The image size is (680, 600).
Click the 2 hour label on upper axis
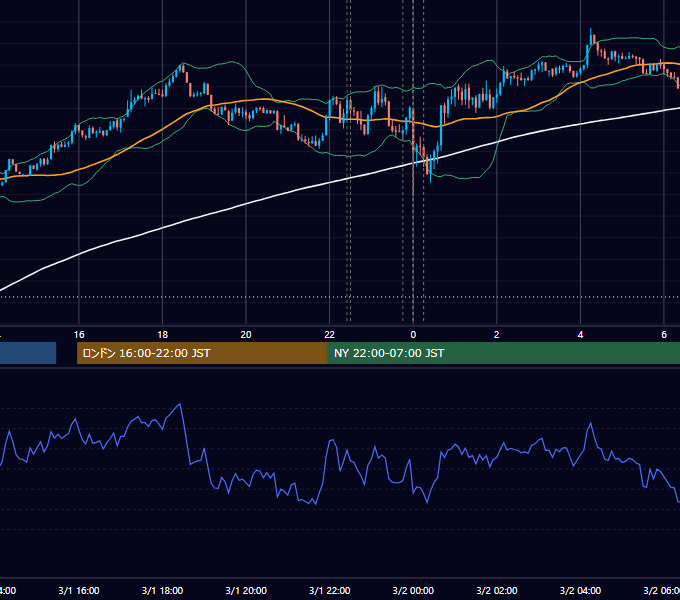(x=497, y=335)
